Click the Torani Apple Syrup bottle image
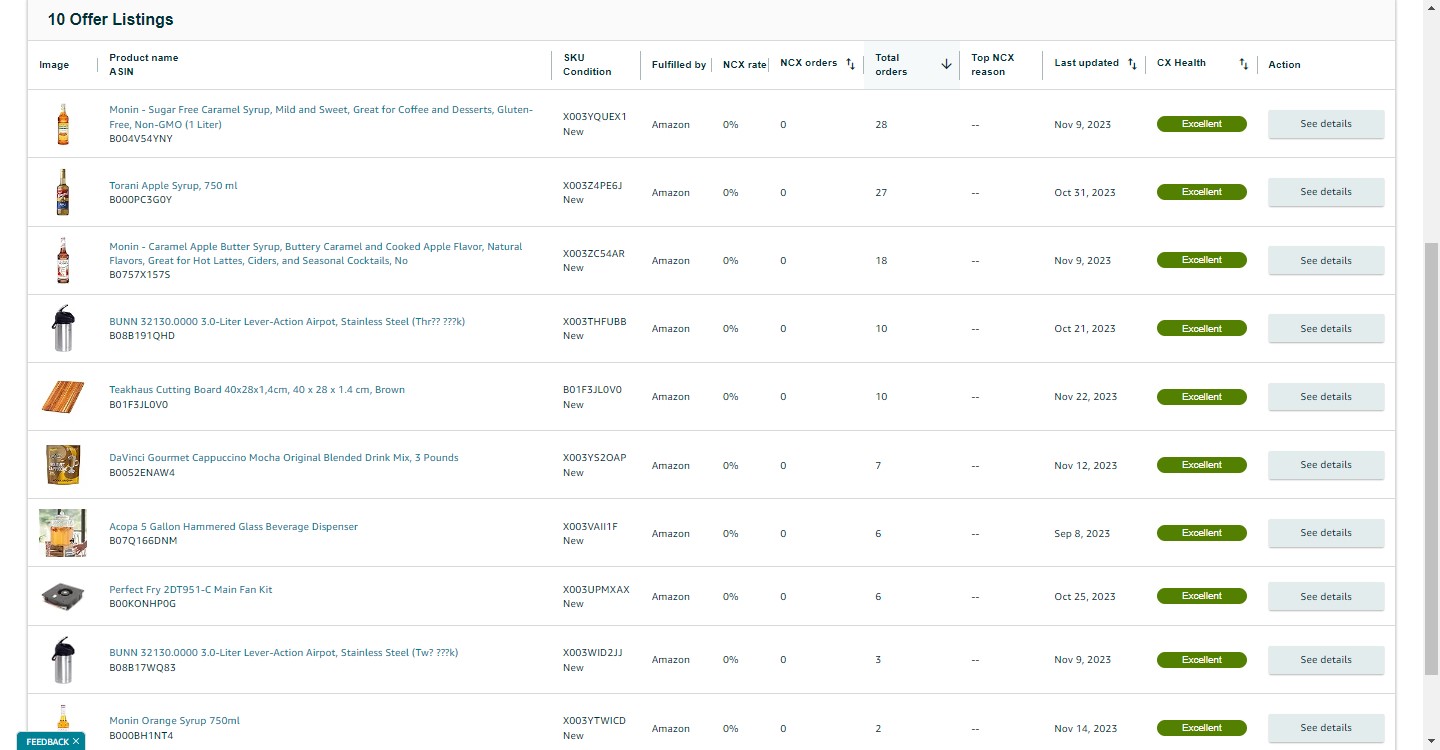The height and width of the screenshot is (750, 1440). pyautogui.click(x=63, y=192)
